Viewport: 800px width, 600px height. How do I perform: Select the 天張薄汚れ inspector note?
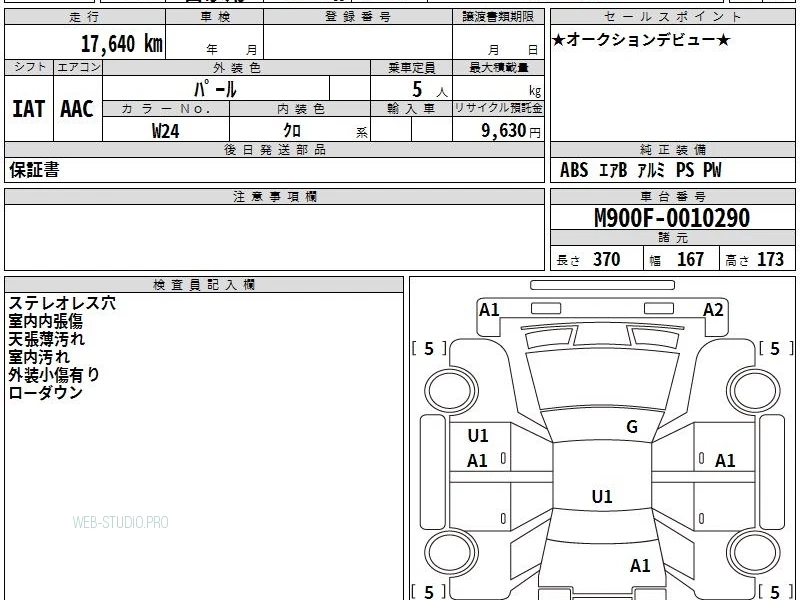click(x=46, y=339)
